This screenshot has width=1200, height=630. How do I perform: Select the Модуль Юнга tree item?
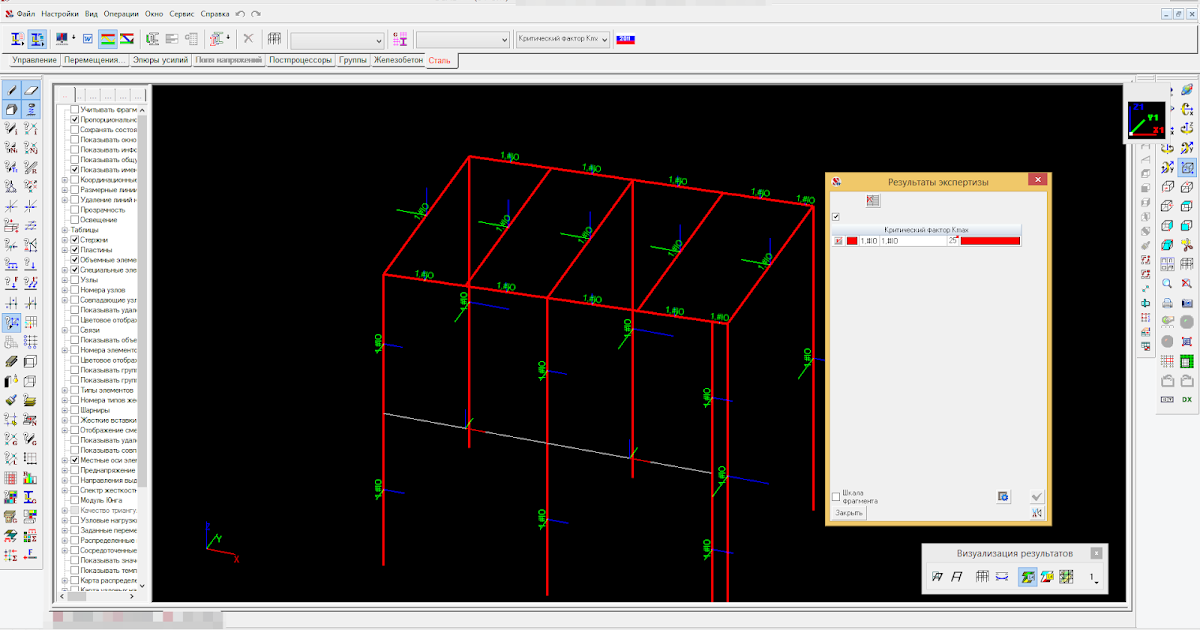pos(99,500)
